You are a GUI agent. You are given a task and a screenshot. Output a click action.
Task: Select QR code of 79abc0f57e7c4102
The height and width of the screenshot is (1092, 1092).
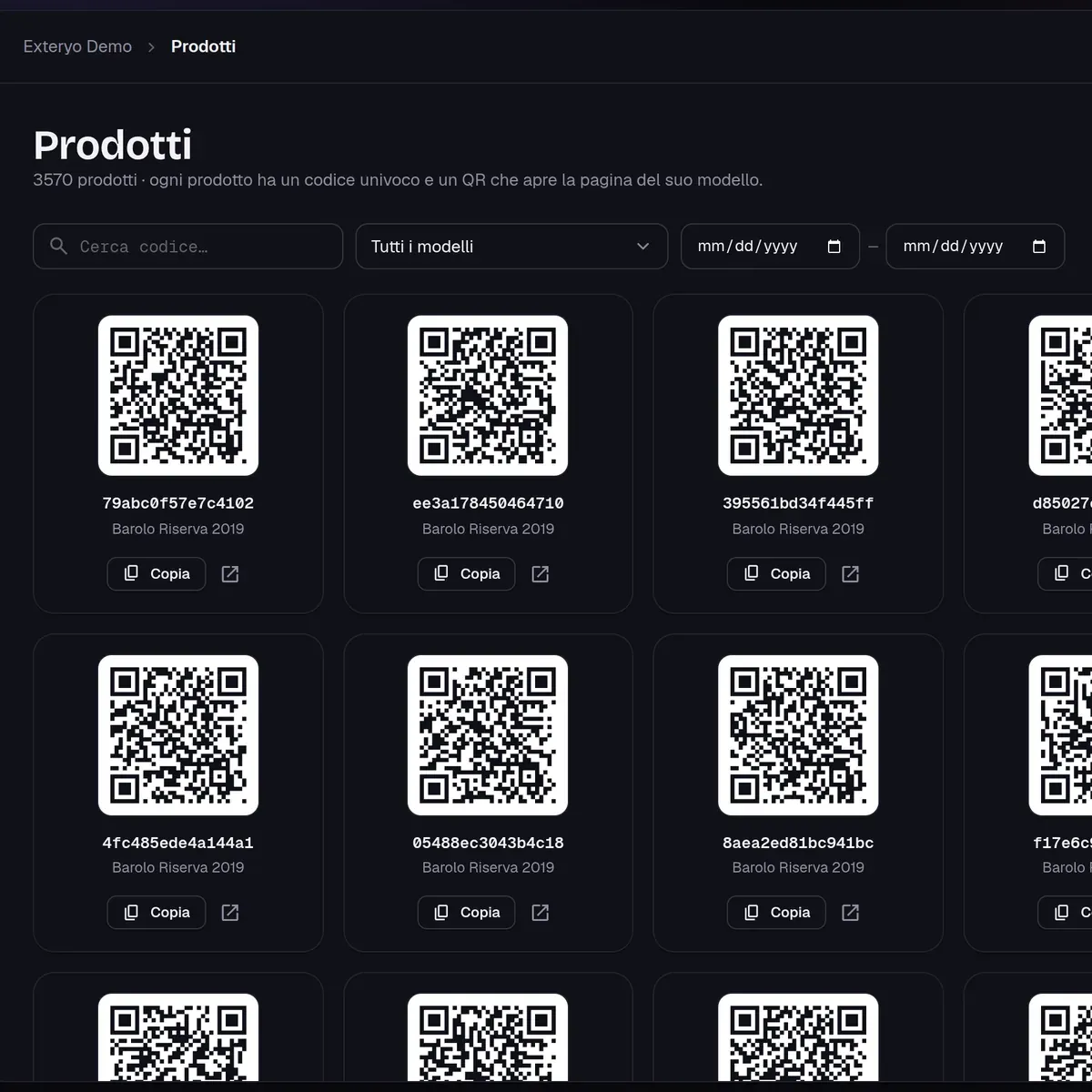point(178,396)
